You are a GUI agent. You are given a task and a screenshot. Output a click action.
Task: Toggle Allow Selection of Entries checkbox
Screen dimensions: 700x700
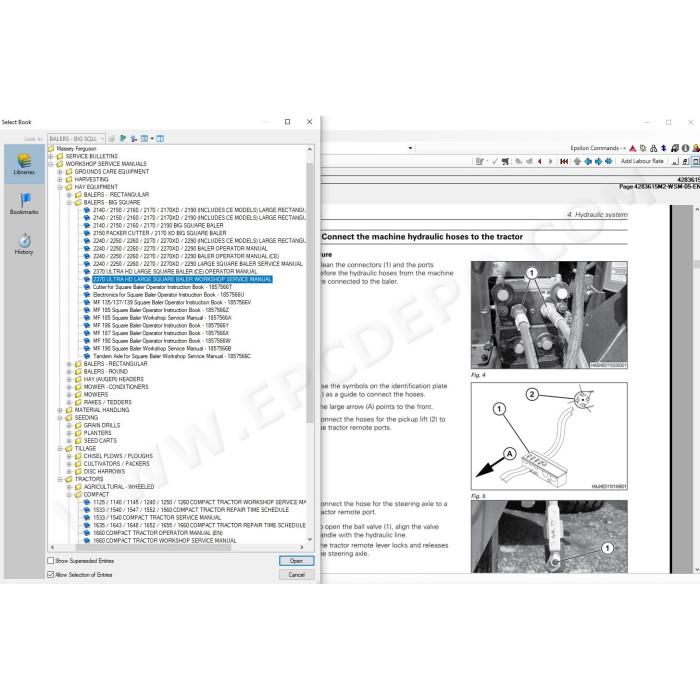pos(51,575)
